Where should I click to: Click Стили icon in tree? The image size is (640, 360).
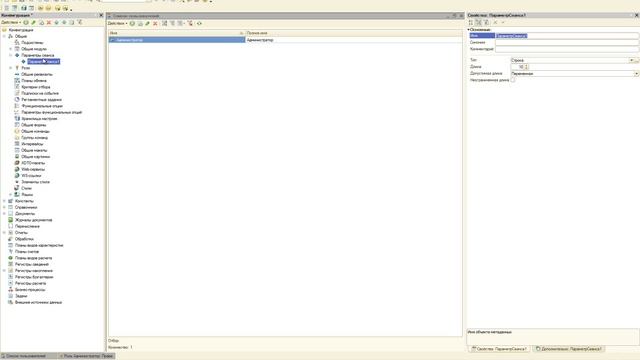point(17,188)
